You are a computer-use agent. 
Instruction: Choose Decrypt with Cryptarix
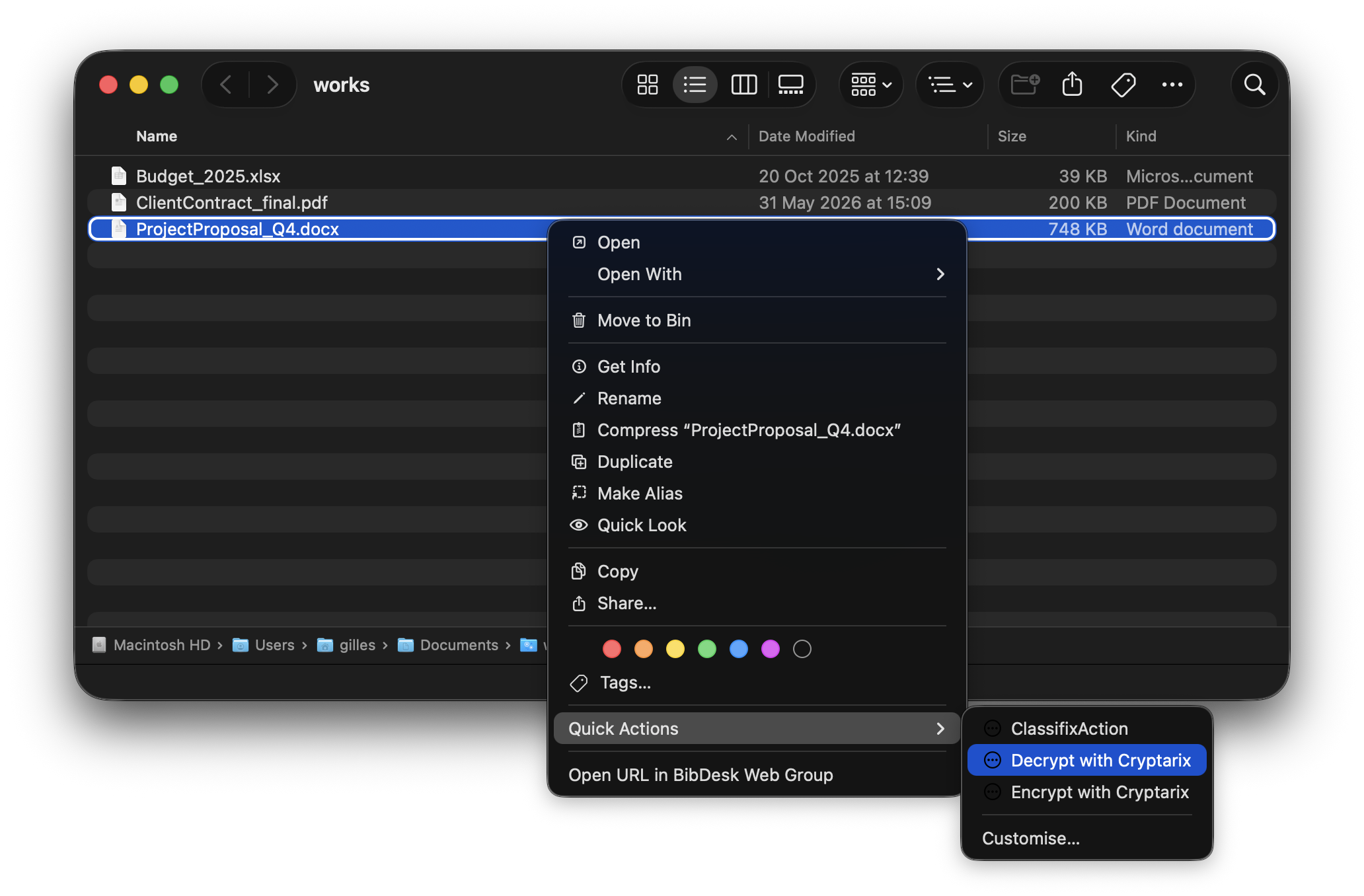pyautogui.click(x=1087, y=760)
